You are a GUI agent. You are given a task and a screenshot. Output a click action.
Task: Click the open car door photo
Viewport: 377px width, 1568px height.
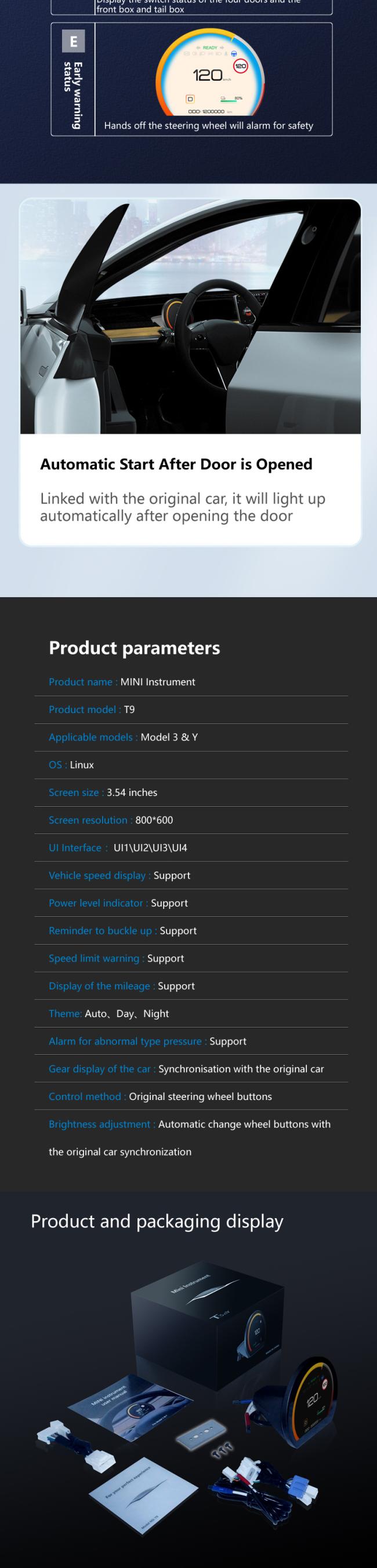190,316
